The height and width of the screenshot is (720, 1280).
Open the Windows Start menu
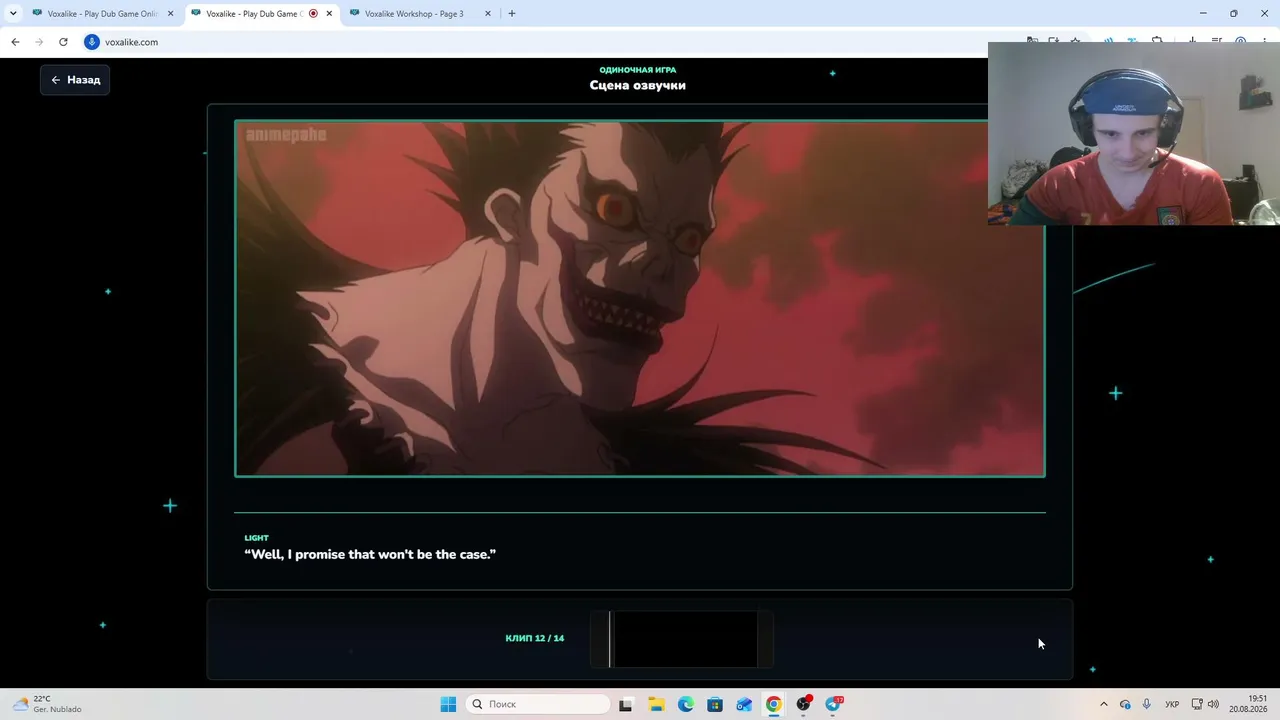pos(448,704)
